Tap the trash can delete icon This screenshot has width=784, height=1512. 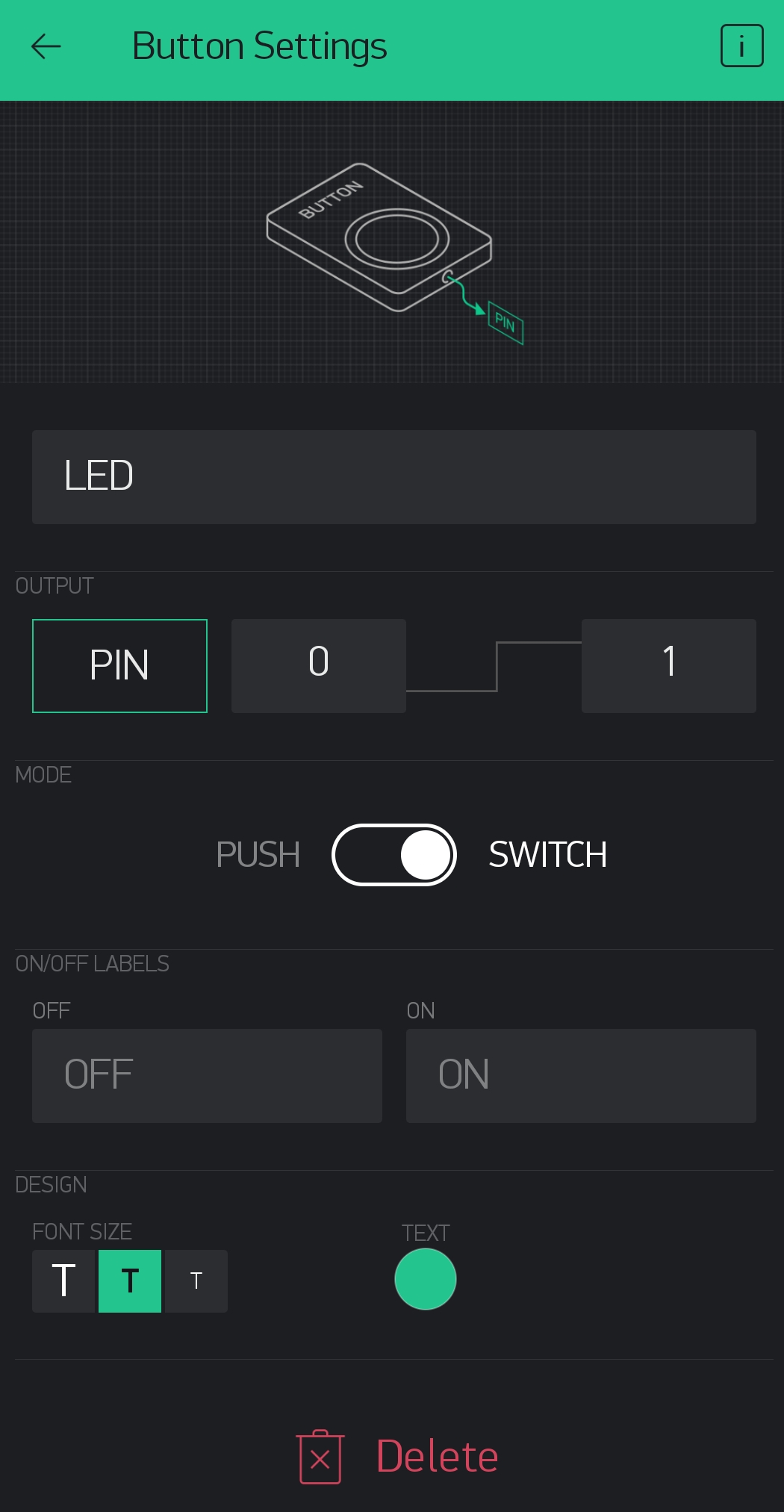point(320,1457)
